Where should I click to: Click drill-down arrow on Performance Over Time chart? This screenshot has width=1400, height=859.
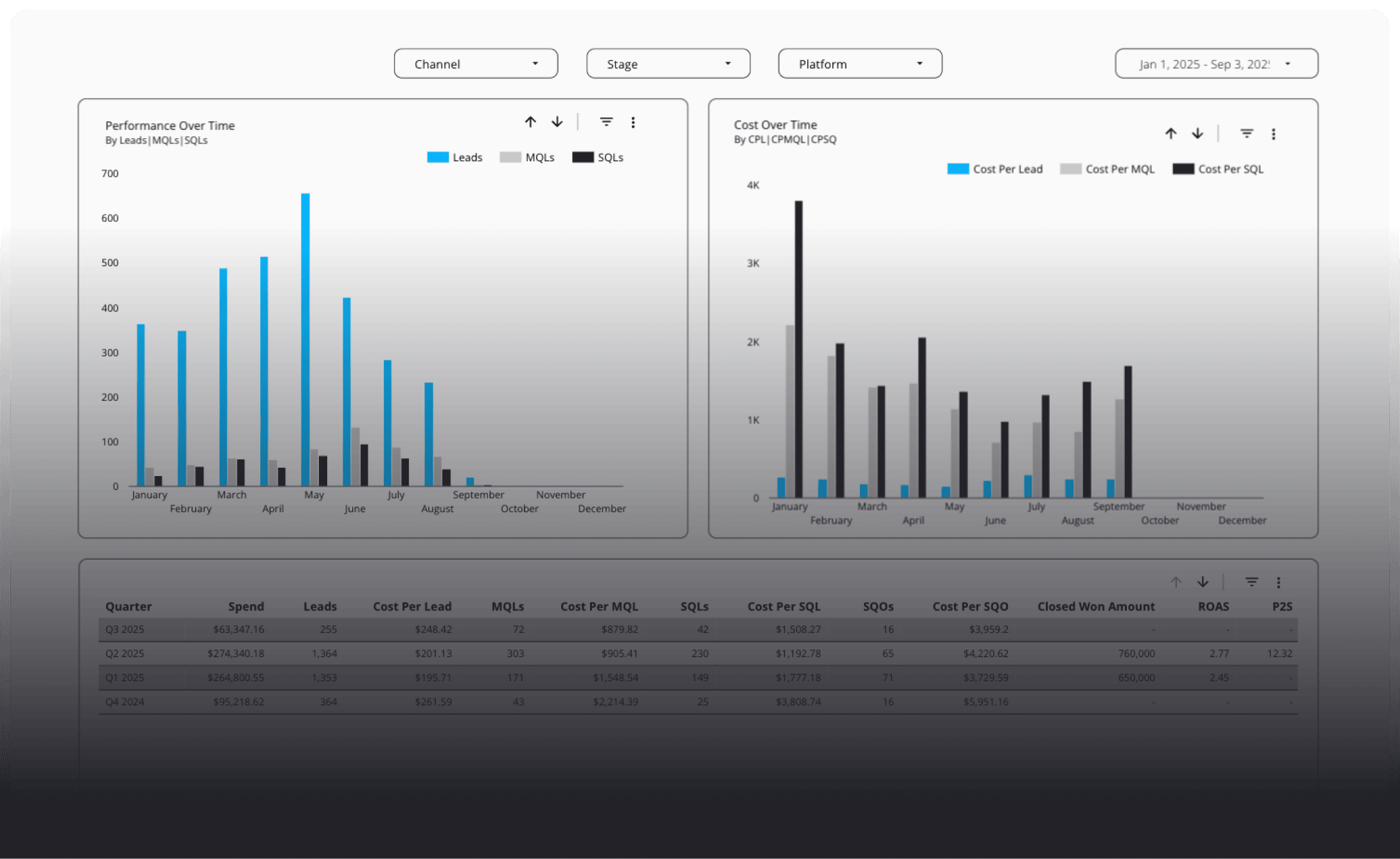coord(557,122)
